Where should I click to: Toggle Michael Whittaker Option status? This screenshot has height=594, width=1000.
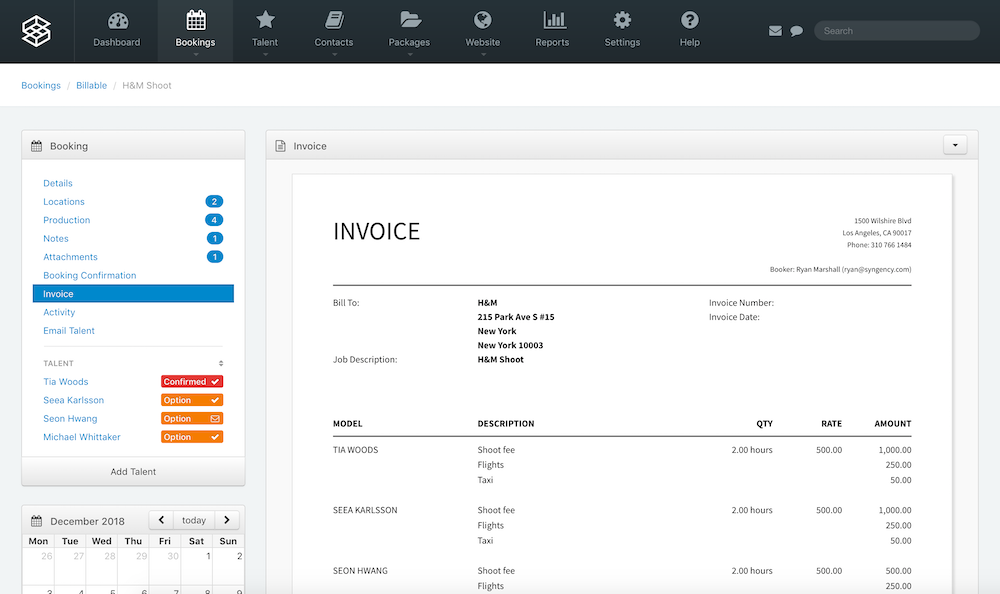point(192,437)
